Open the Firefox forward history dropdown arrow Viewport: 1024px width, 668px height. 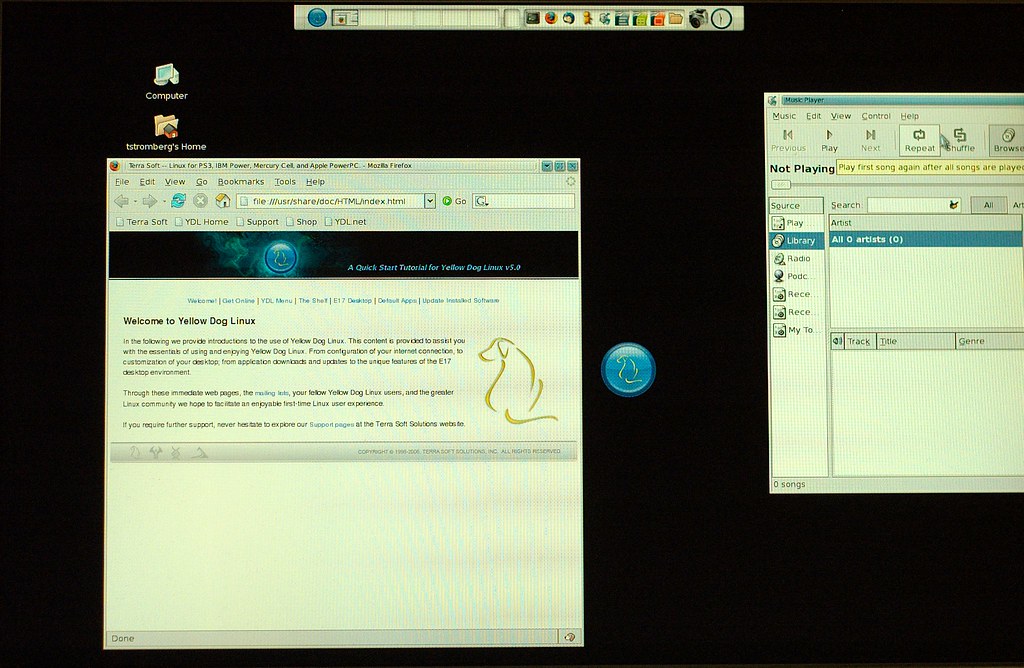[163, 202]
